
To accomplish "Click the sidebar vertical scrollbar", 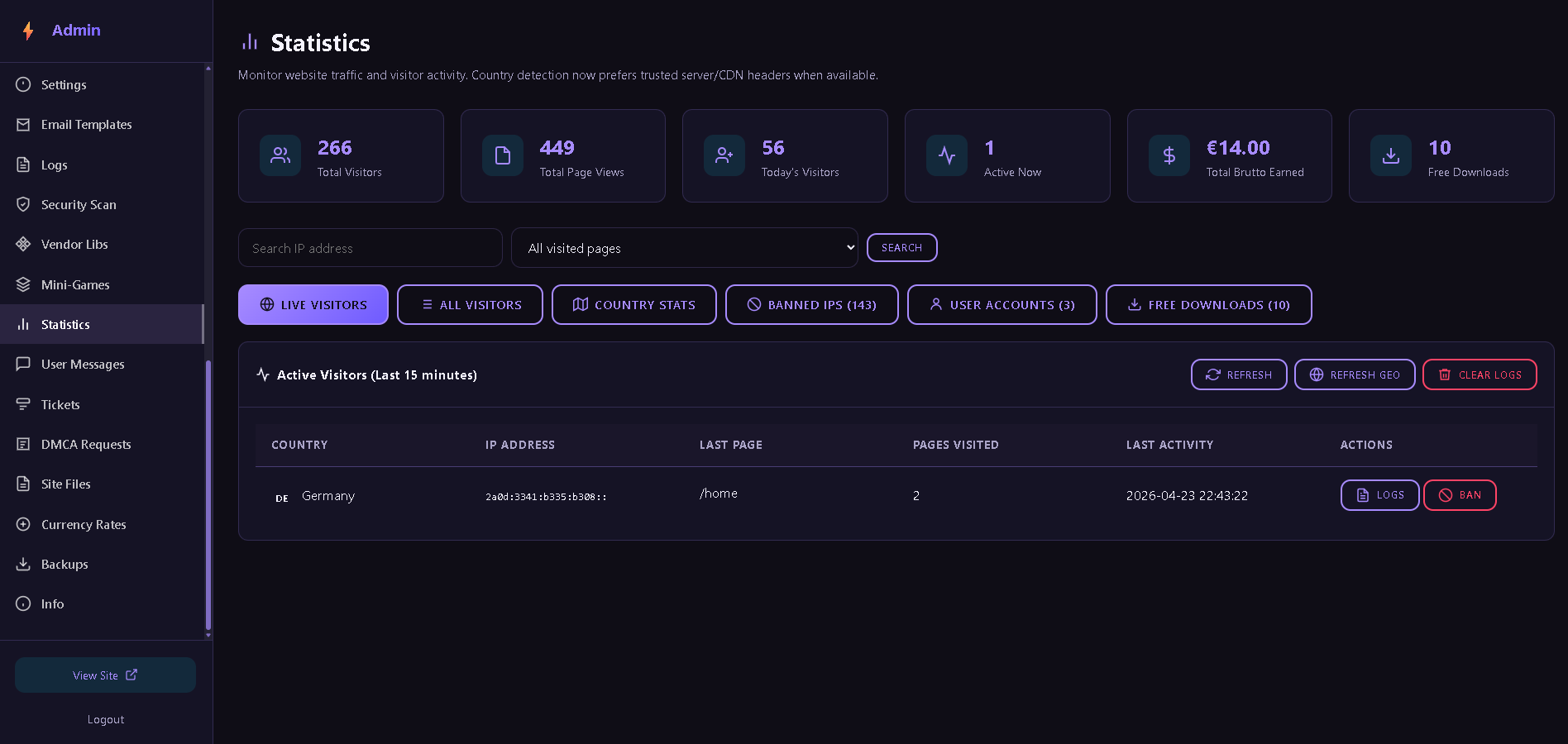I will [208, 496].
